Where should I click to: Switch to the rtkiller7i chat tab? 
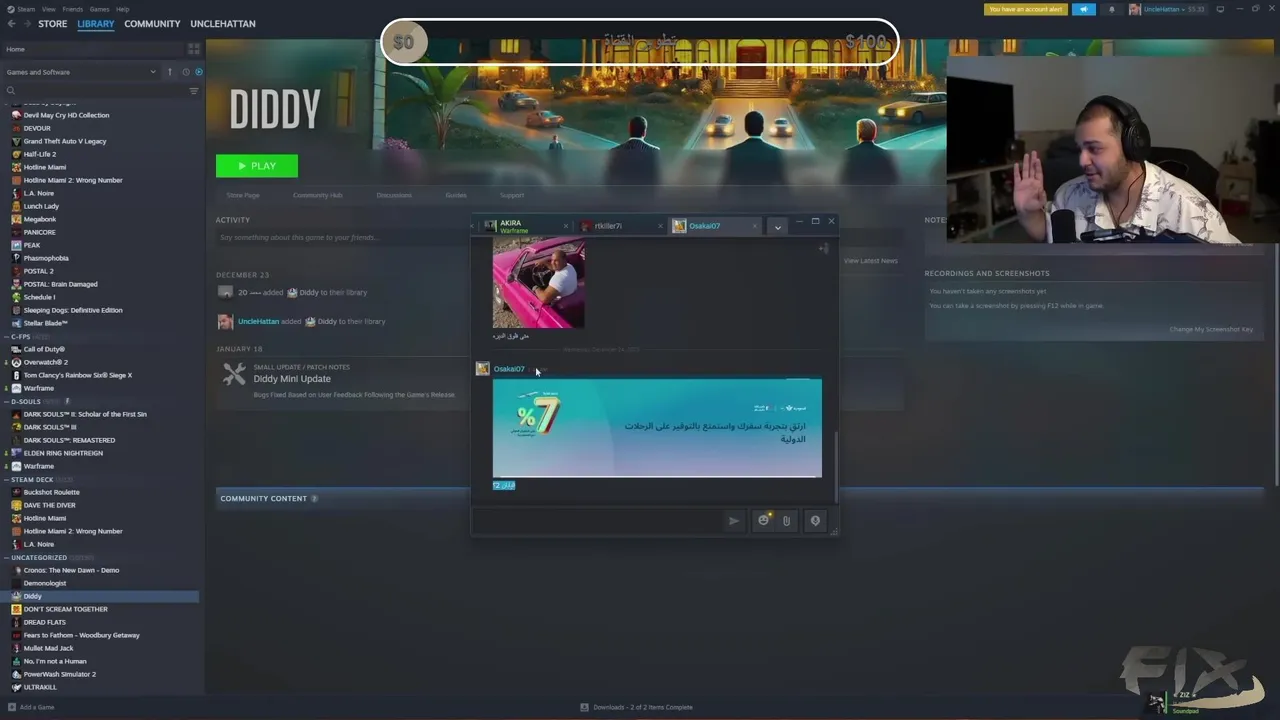620,226
